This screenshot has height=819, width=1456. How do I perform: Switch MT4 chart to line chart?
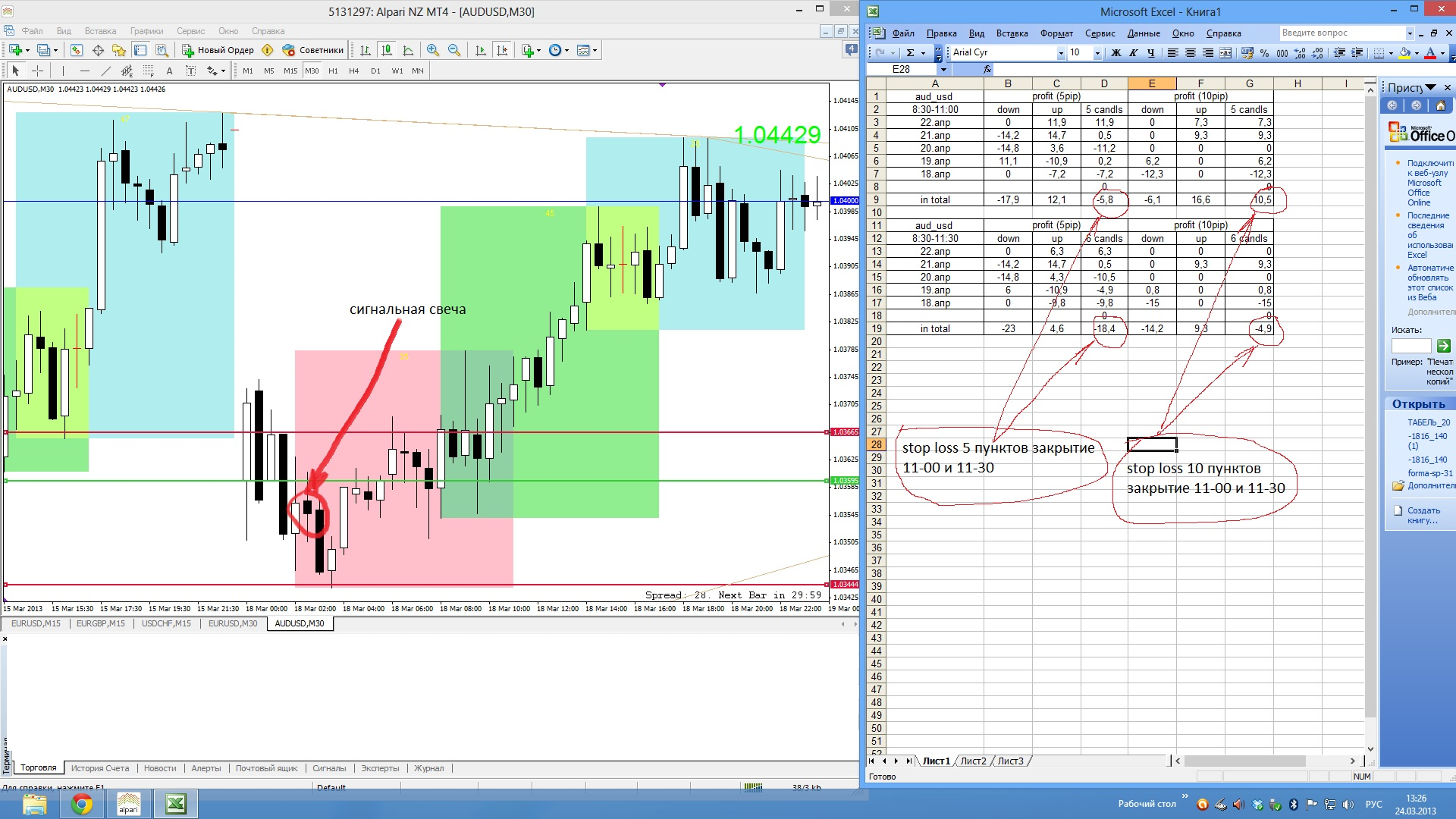pyautogui.click(x=408, y=50)
